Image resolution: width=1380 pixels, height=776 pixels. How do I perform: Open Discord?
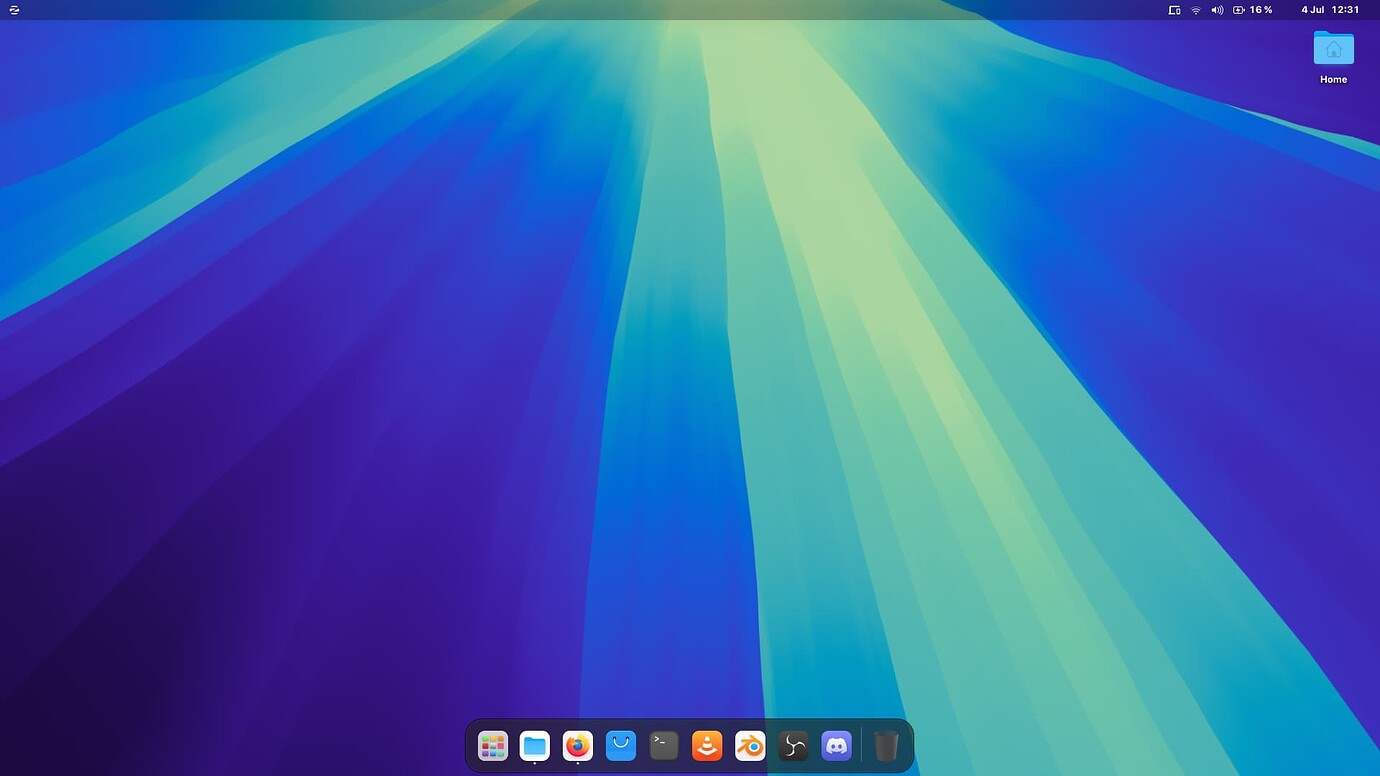[x=835, y=745]
